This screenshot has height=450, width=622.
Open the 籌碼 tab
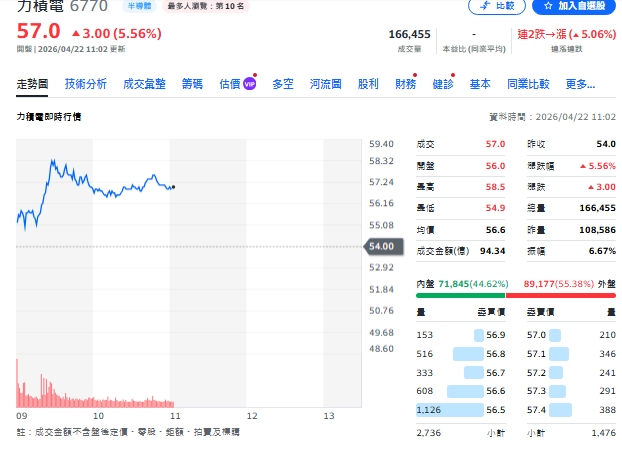[x=192, y=84]
